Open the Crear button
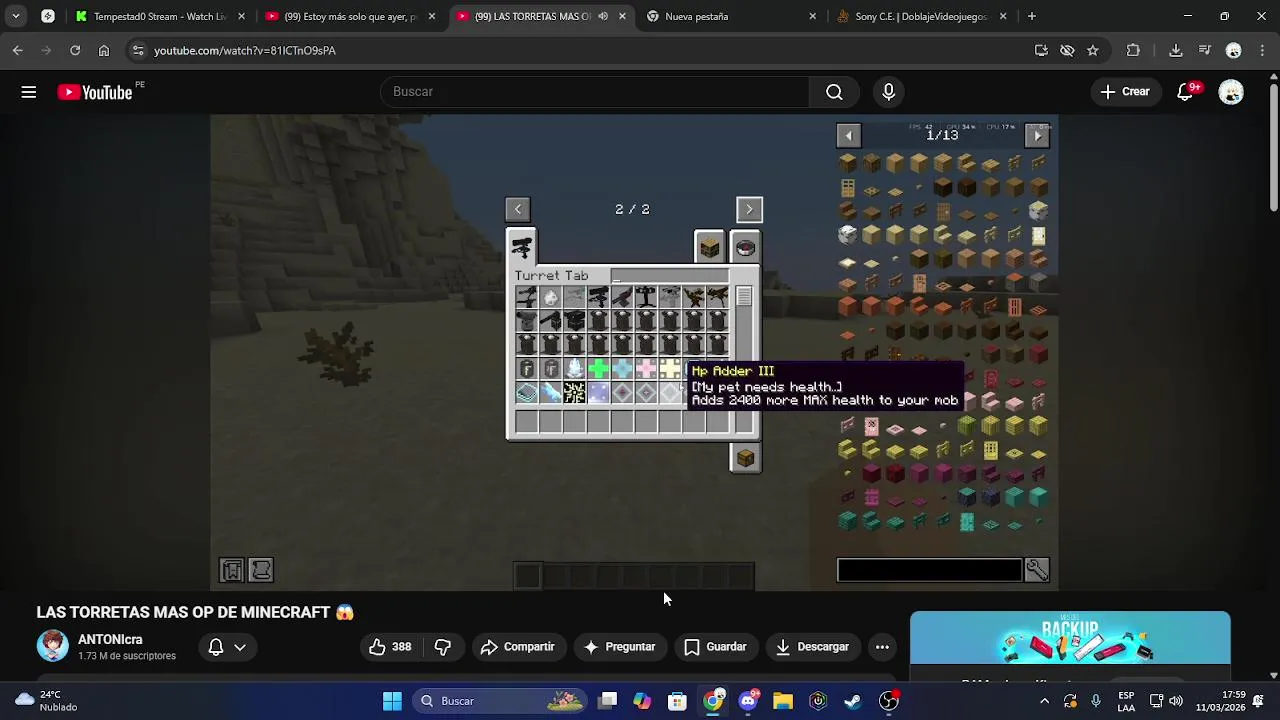Viewport: 1280px width, 720px height. click(1125, 92)
